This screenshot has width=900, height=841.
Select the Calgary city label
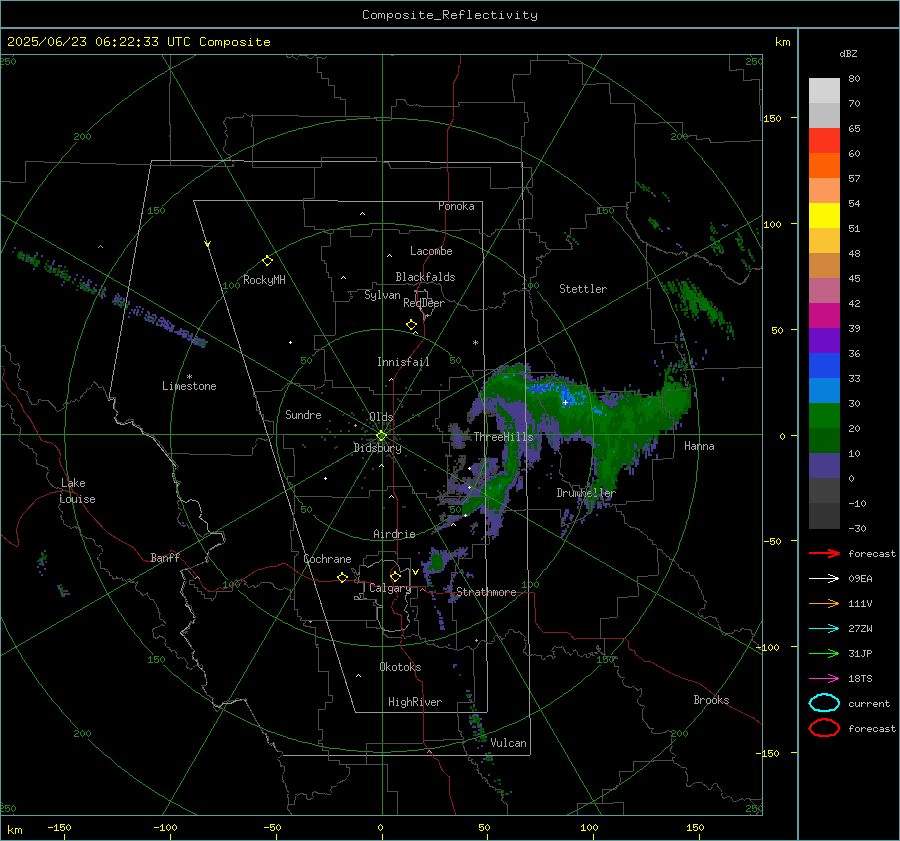coord(390,588)
